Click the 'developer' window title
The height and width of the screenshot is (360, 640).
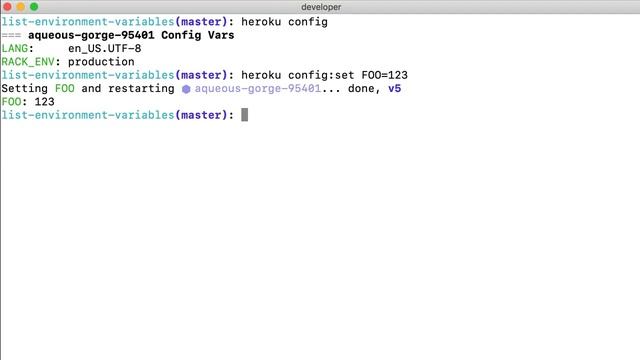(321, 7)
